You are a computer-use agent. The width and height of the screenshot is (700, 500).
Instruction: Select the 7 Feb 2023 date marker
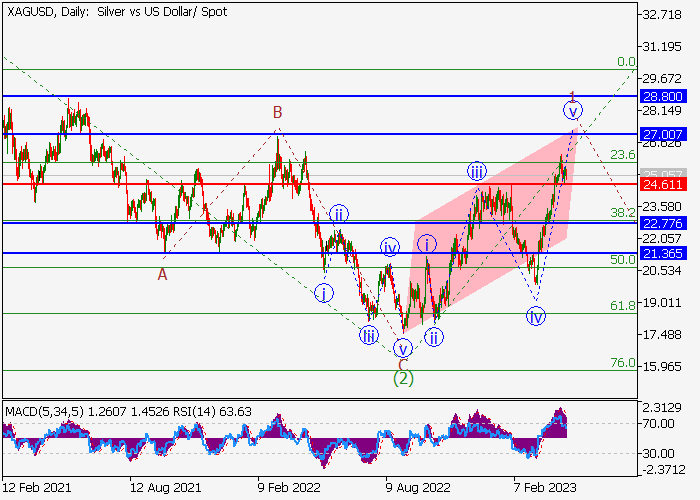[546, 490]
